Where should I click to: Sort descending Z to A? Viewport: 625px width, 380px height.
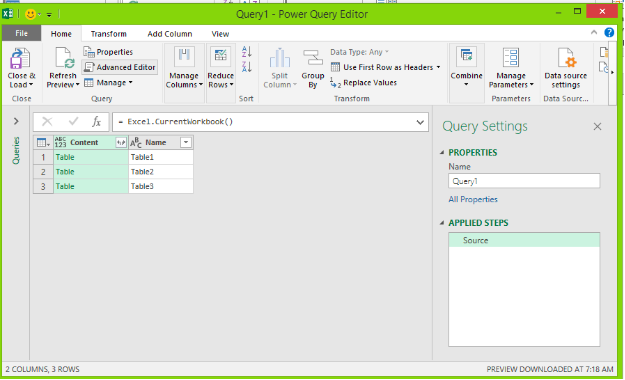coord(247,67)
